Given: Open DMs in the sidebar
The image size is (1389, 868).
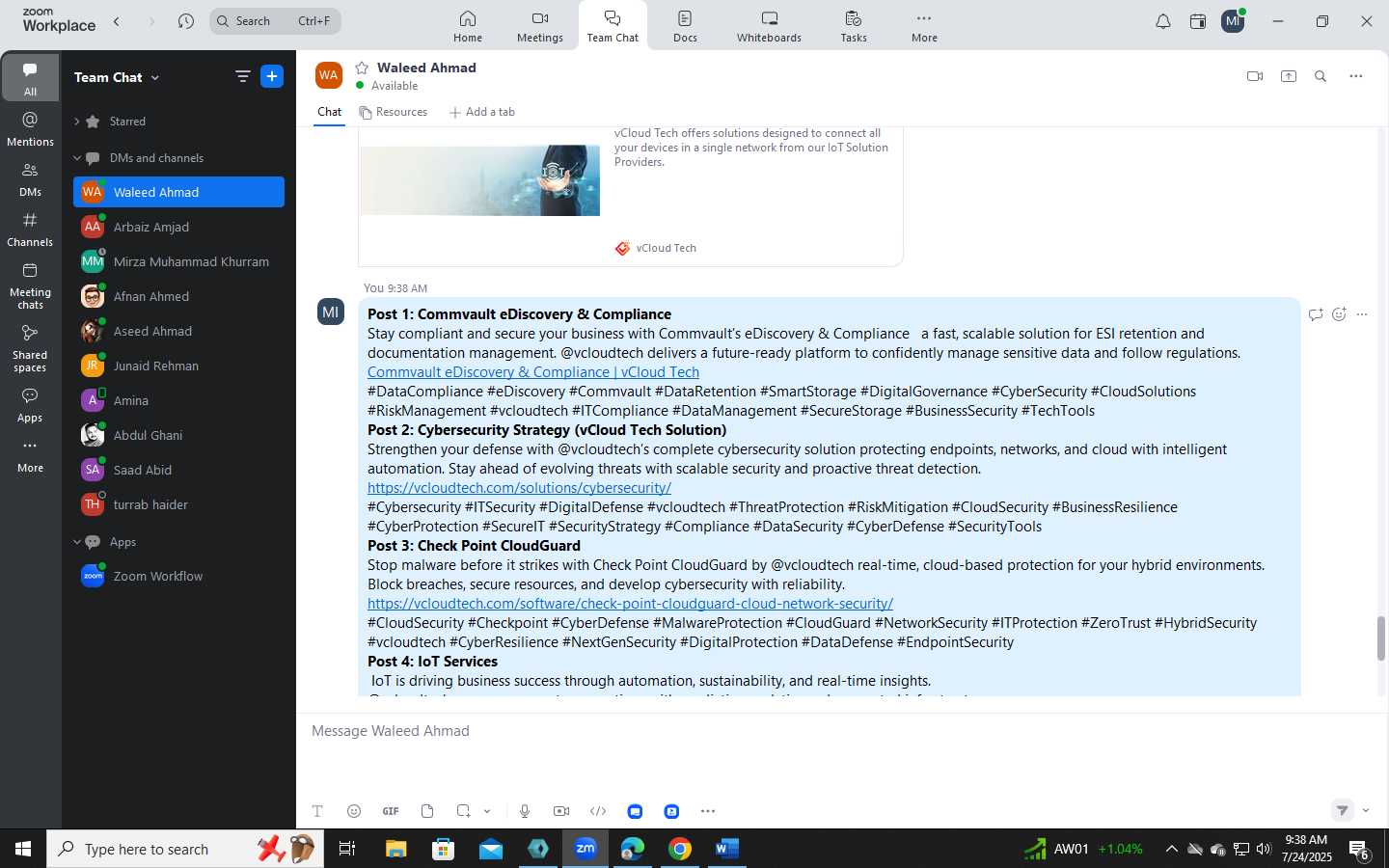Looking at the screenshot, I should pos(30,179).
